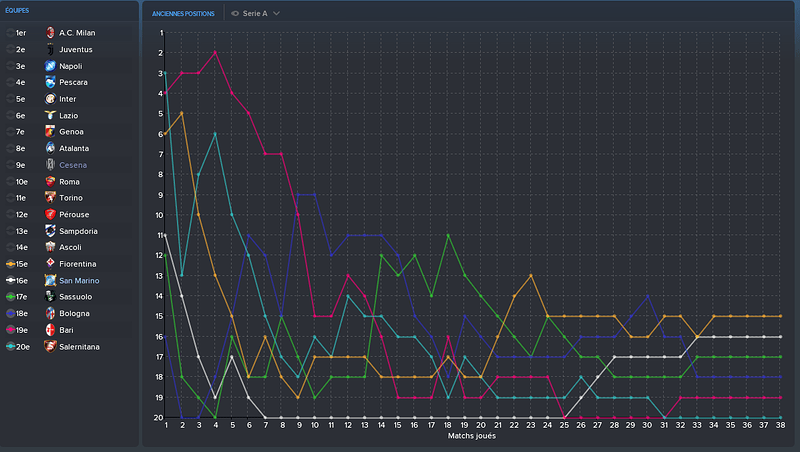The height and width of the screenshot is (452, 800).
Task: Click the Inter club crest
Action: pyautogui.click(x=50, y=99)
